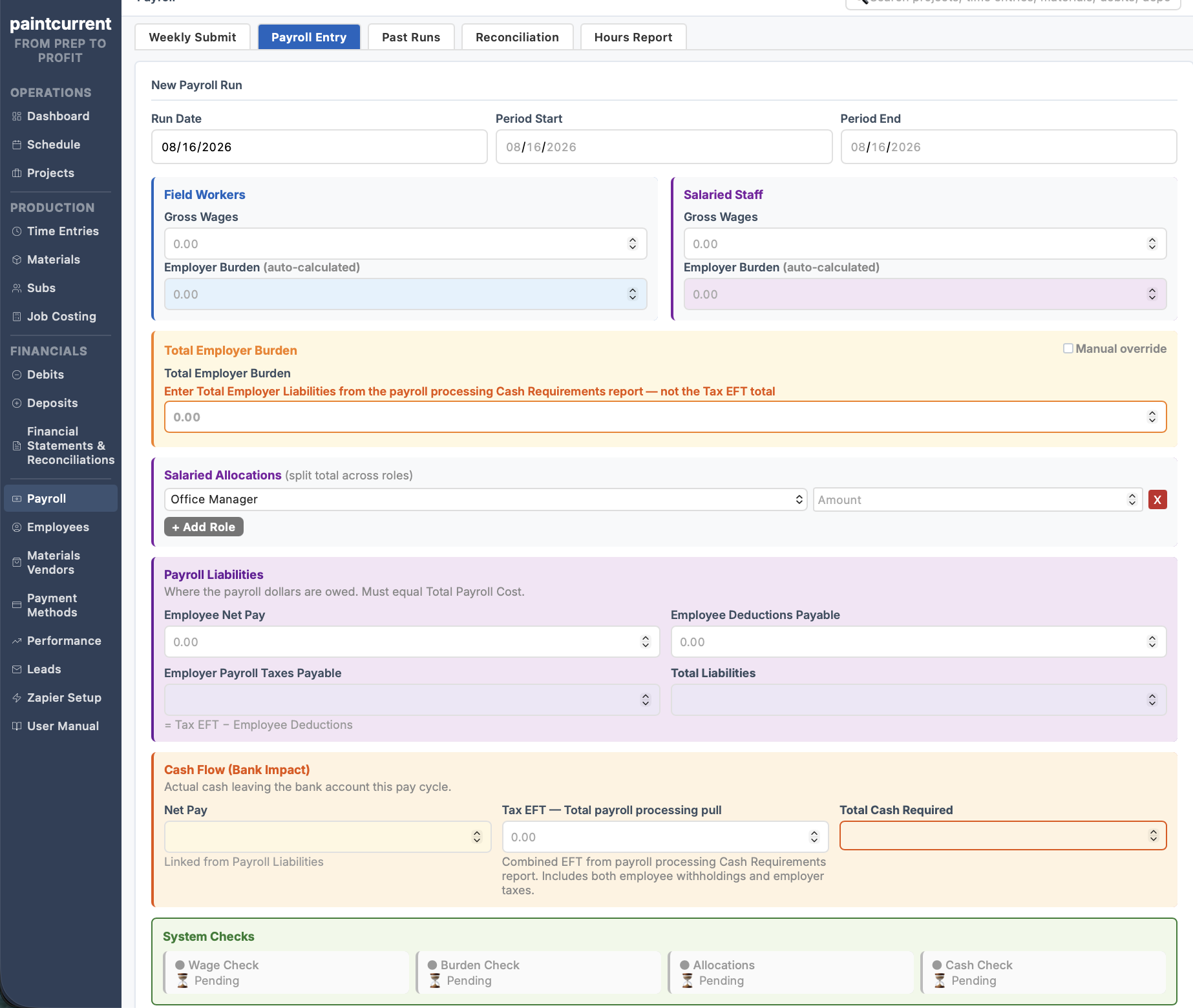The width and height of the screenshot is (1193, 1008).
Task: Remove the Office Manager allocation row
Action: (x=1157, y=499)
